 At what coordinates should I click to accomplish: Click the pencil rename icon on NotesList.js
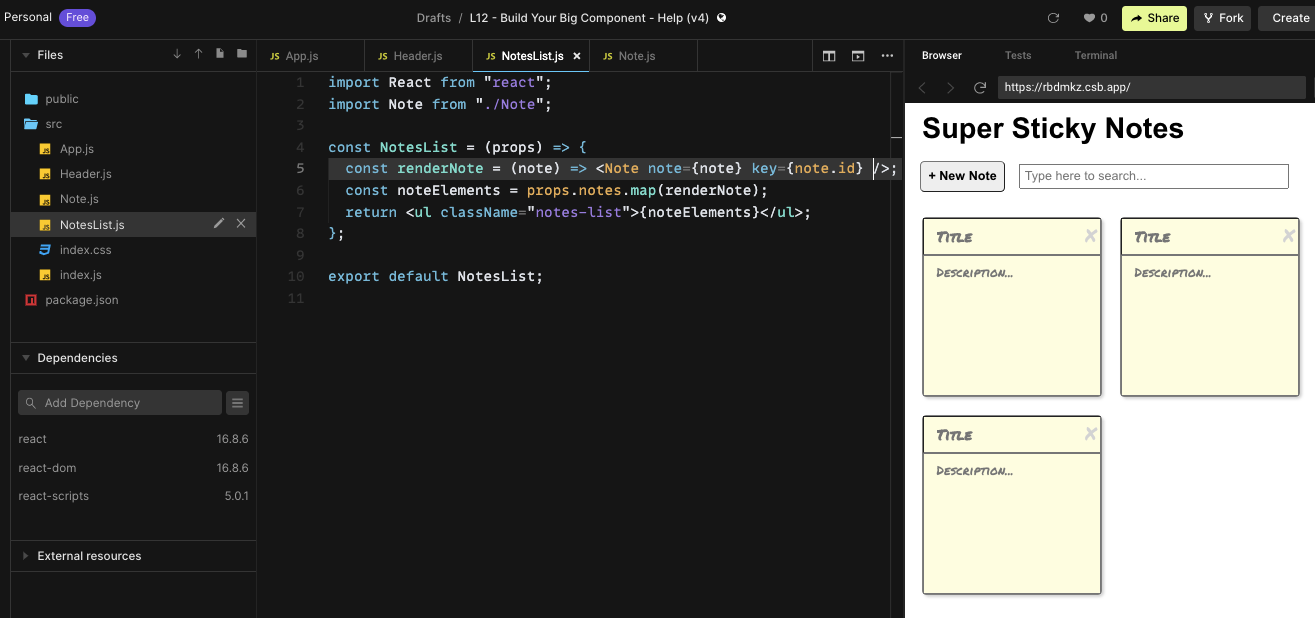219,224
